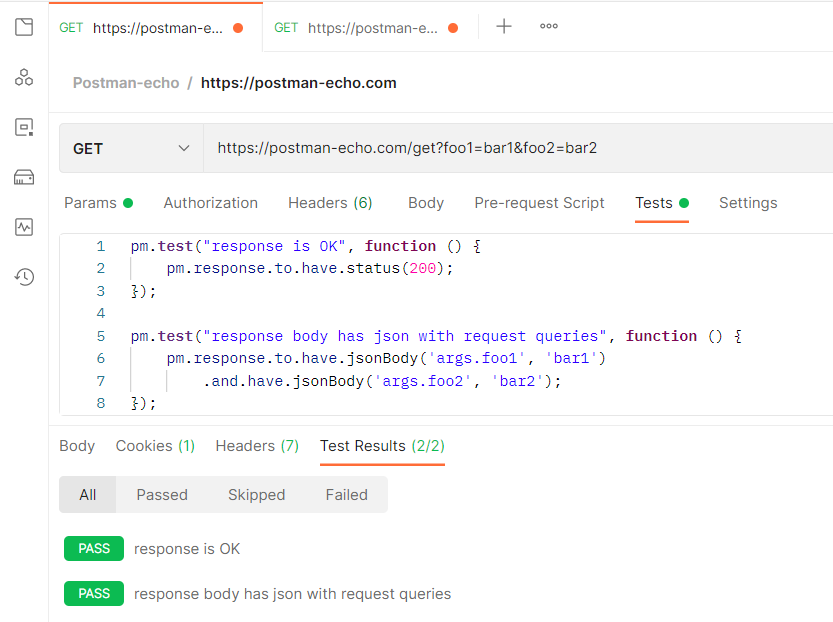The image size is (833, 622).
Task: Open the Collections sidebar icon
Action: [x=24, y=27]
